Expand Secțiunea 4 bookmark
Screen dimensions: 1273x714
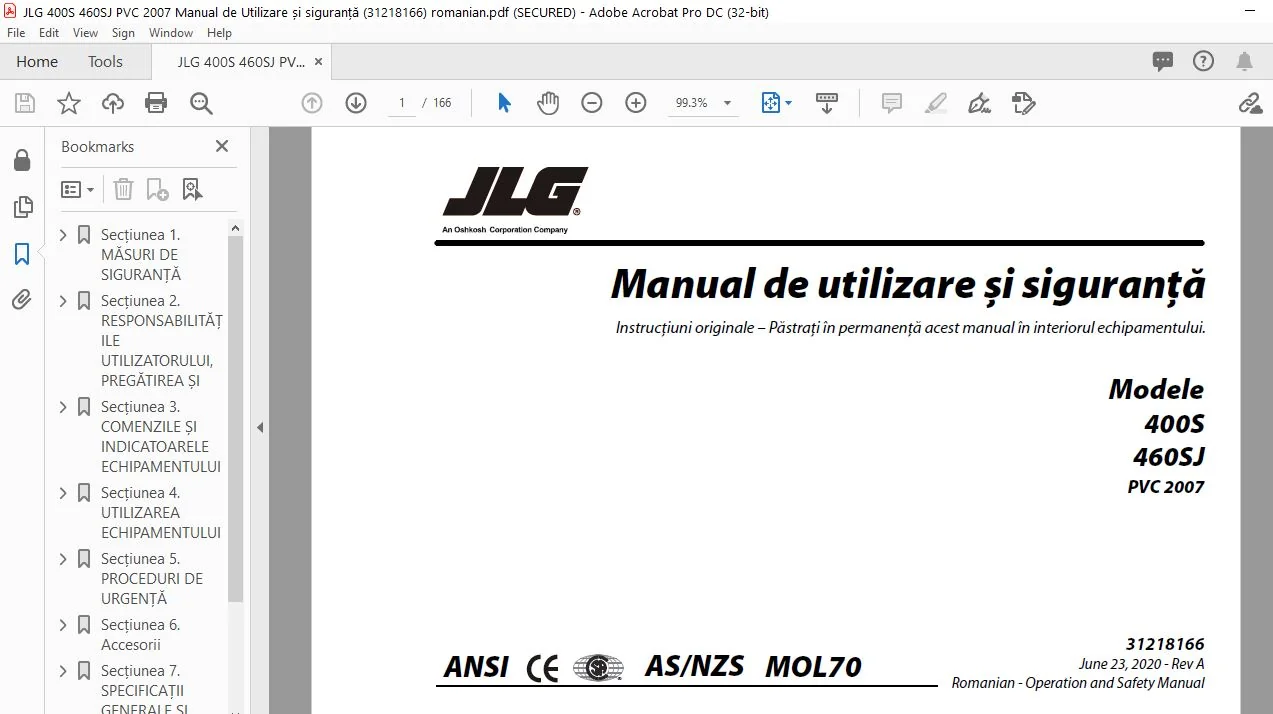tap(64, 493)
